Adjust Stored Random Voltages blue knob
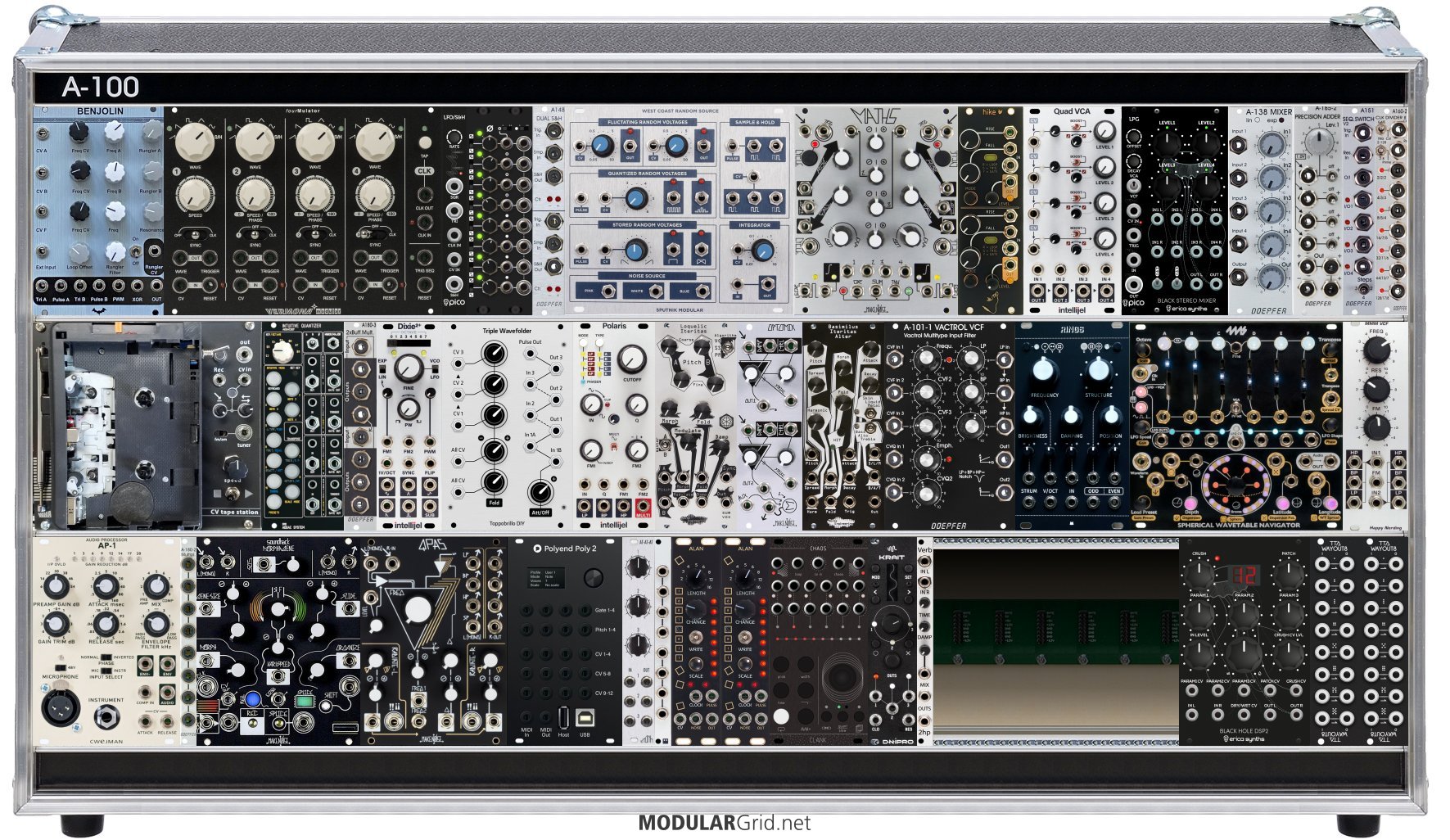1450x840 pixels. click(x=635, y=250)
